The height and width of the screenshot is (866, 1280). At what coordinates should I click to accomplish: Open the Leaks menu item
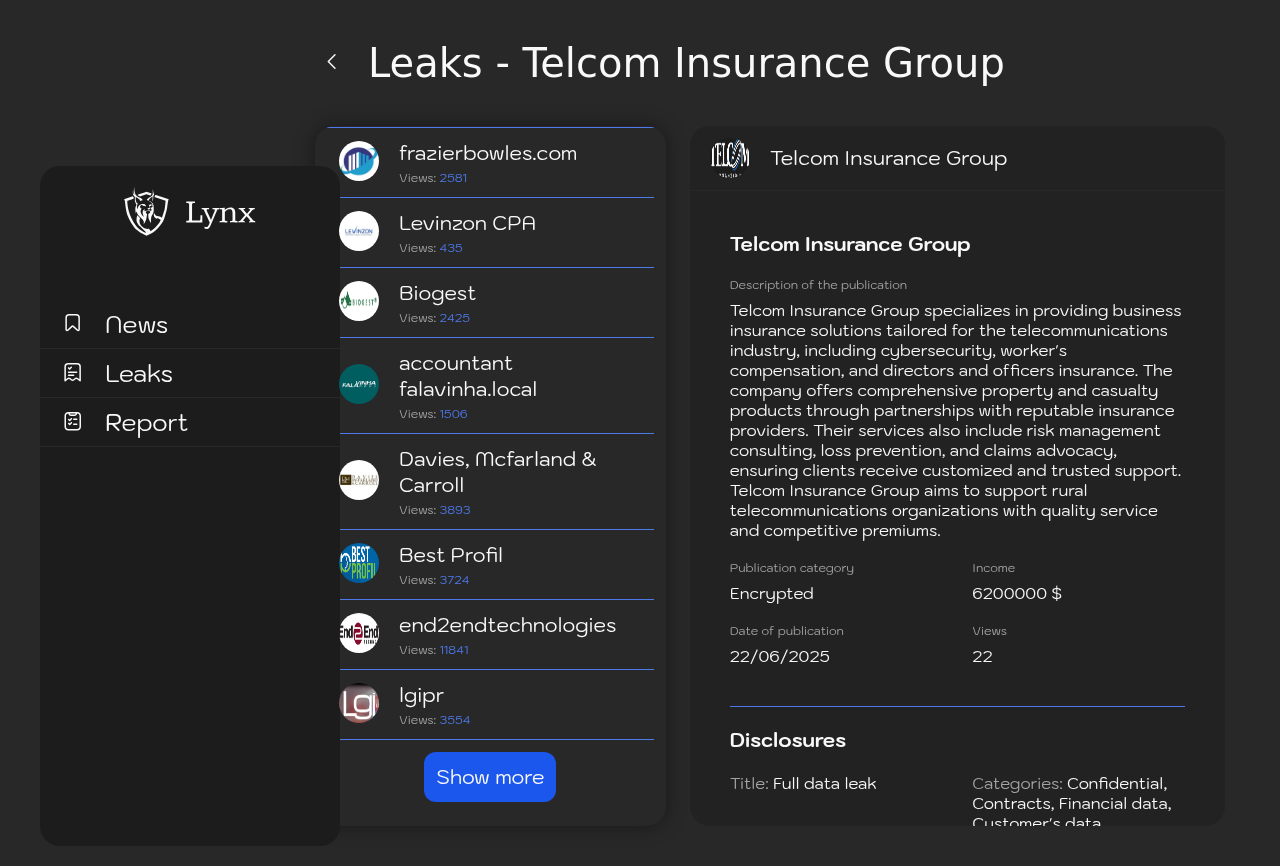190,373
